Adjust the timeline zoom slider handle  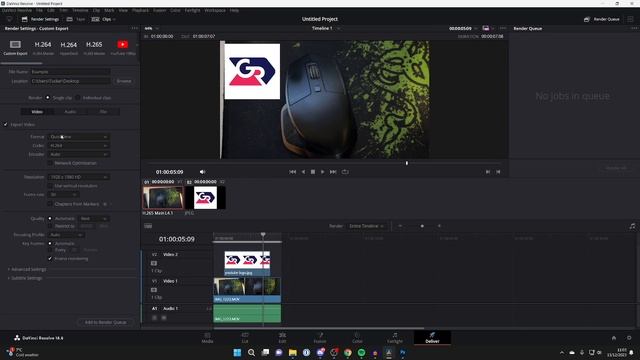422,226
